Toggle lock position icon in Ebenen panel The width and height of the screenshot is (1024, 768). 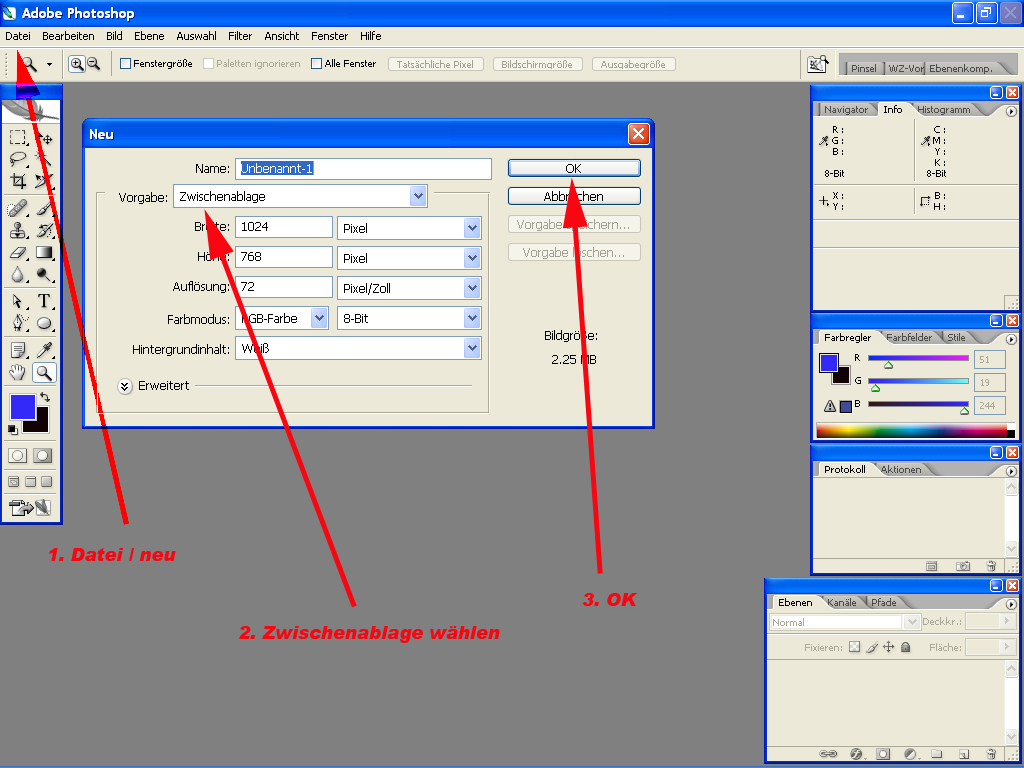point(889,647)
